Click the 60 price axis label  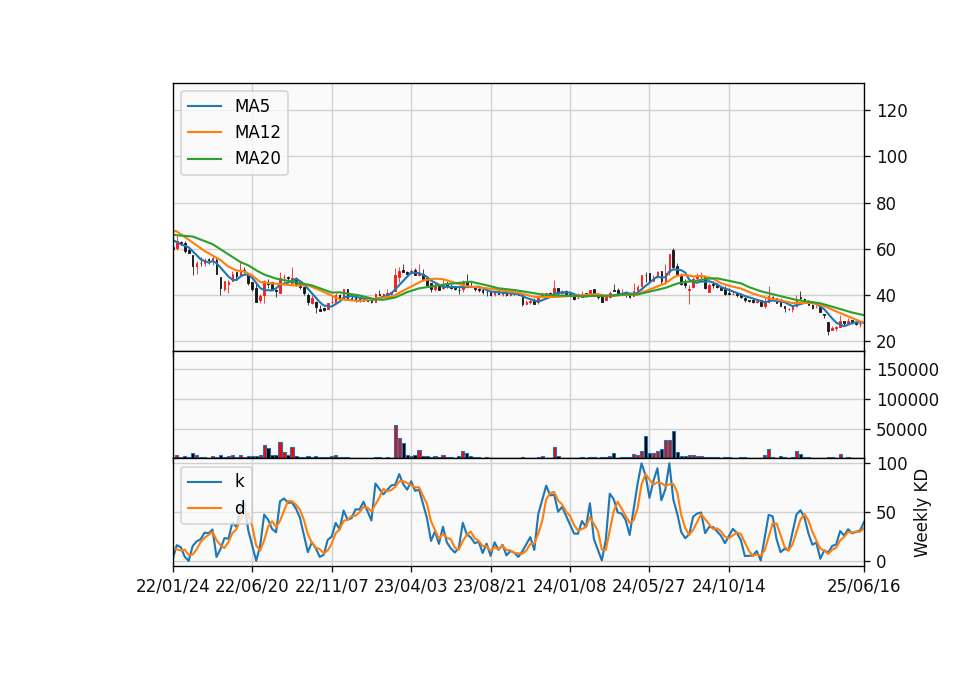coord(887,250)
